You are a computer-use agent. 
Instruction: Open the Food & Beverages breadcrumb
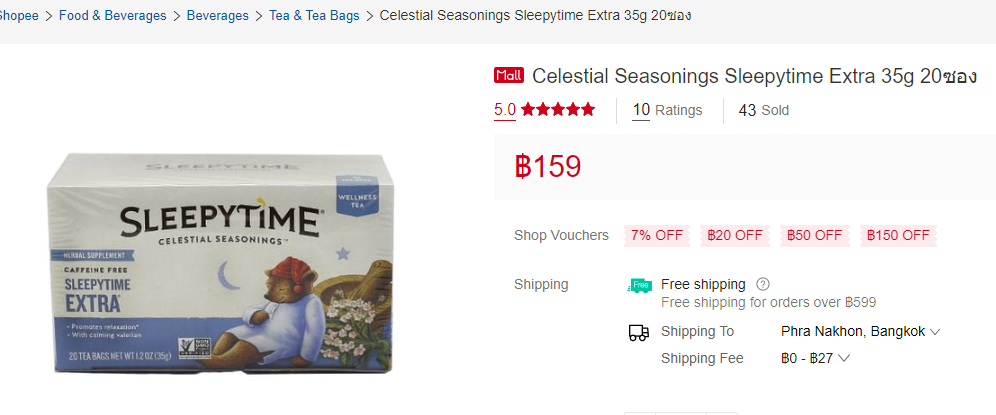click(112, 16)
